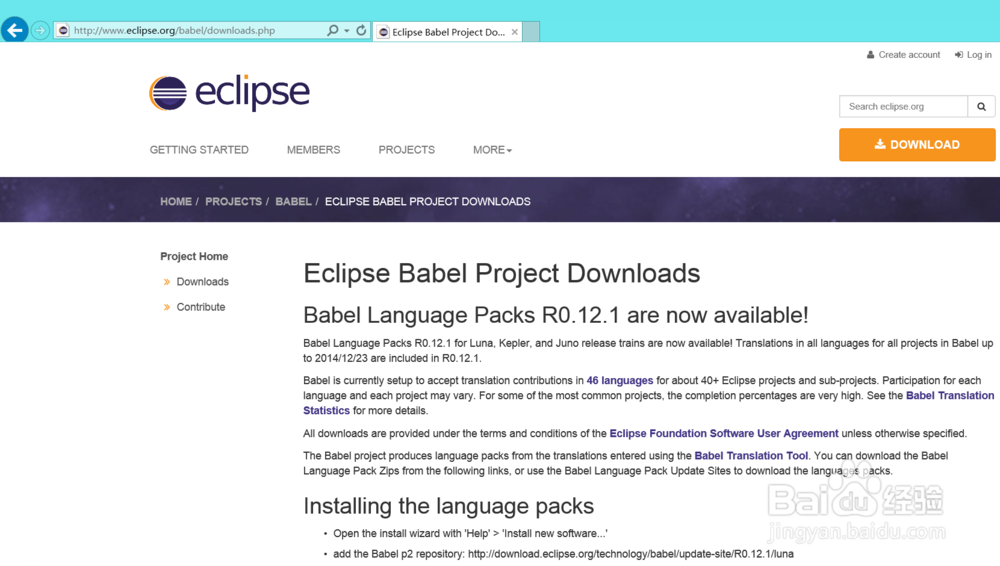
Task: Click ECLIPSE BABEL PROJECT DOWNLOADS breadcrumb text
Action: [427, 202]
